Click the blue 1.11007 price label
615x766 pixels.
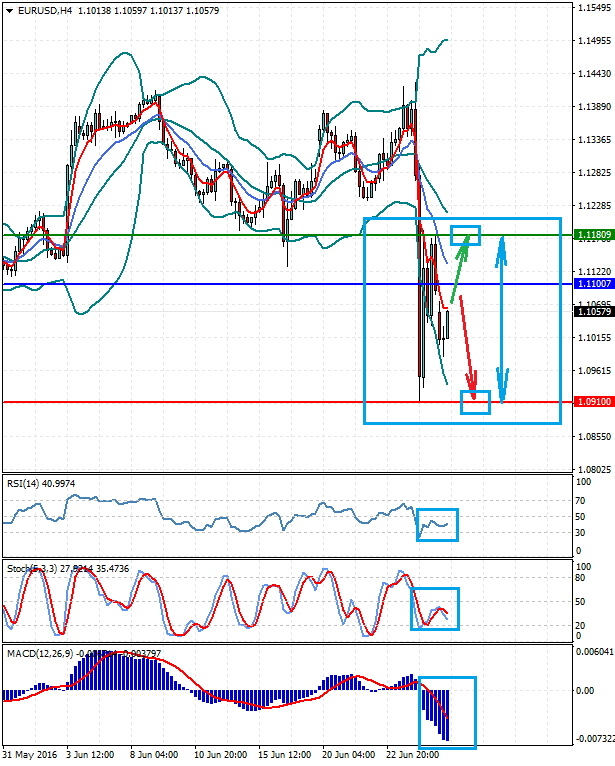coord(594,285)
